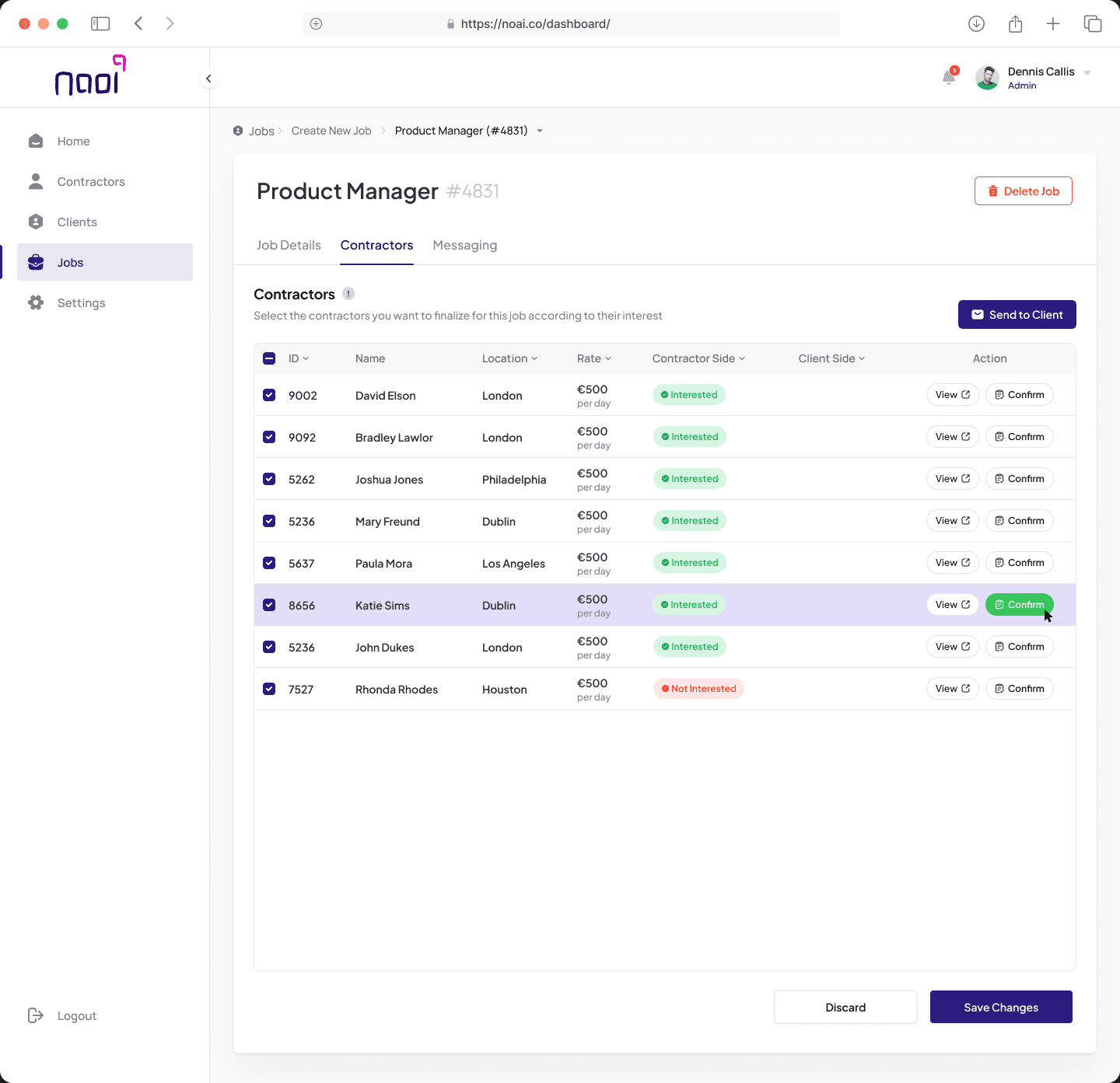Image resolution: width=1120 pixels, height=1083 pixels.
Task: Uncheck the Joshua Jones row checkbox
Action: [x=269, y=479]
